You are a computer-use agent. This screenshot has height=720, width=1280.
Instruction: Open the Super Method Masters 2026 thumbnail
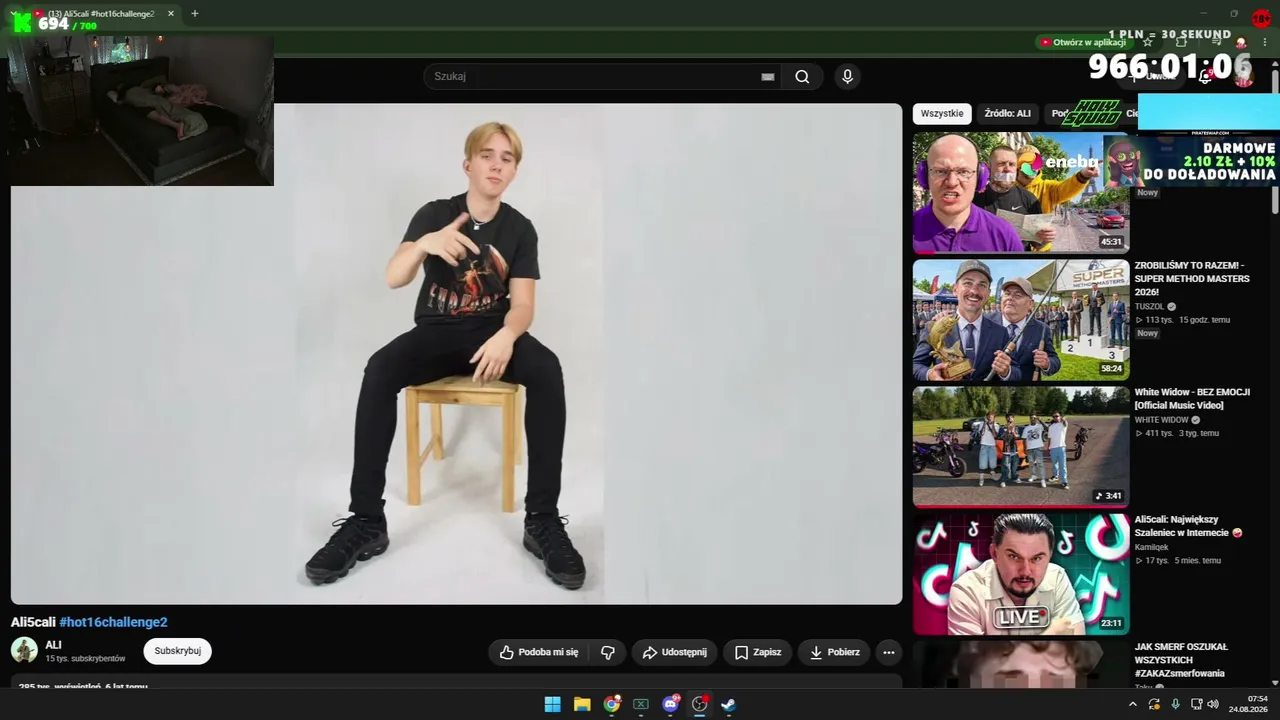coord(1021,320)
